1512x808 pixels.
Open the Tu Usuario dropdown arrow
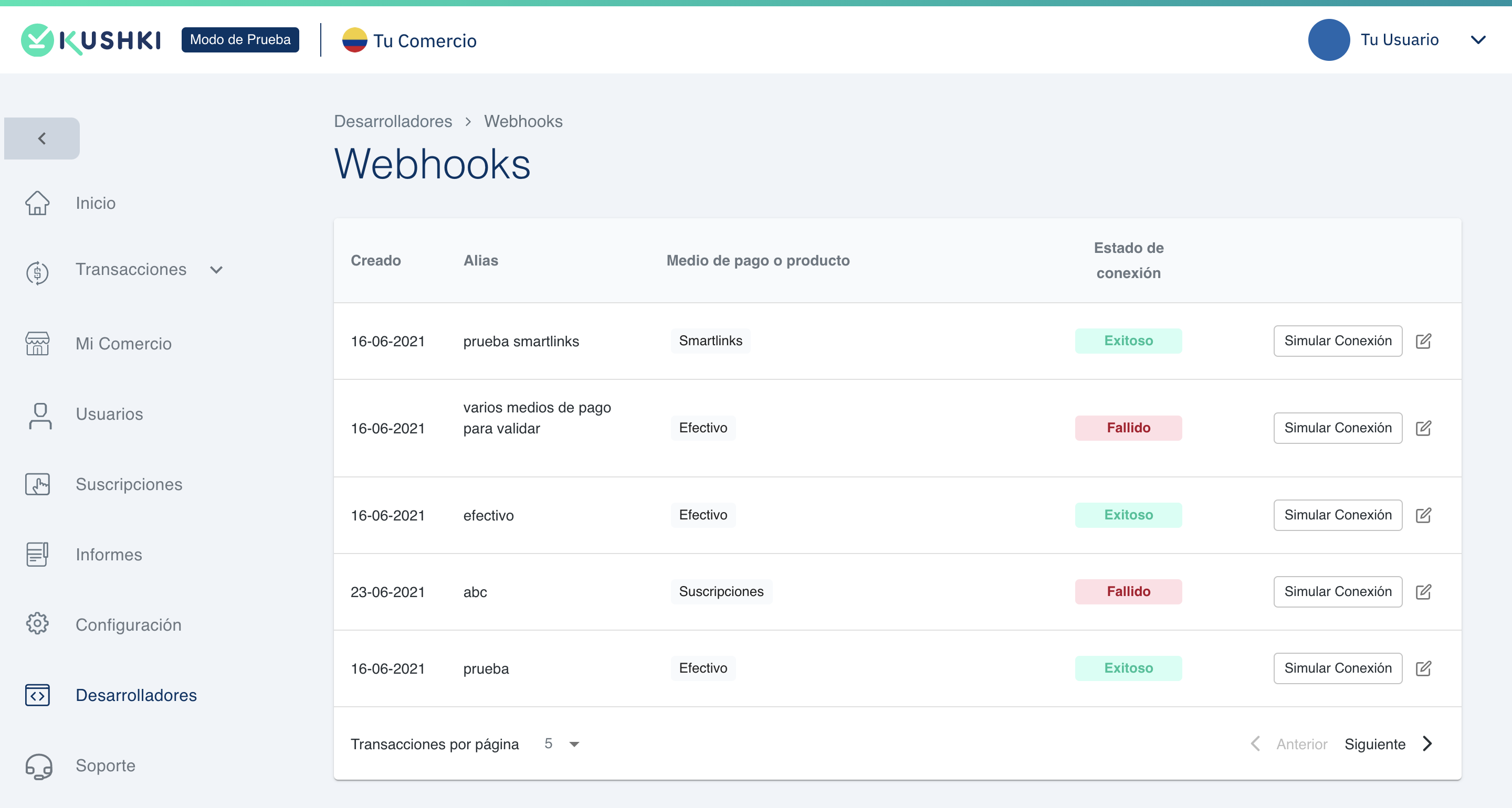tap(1478, 40)
